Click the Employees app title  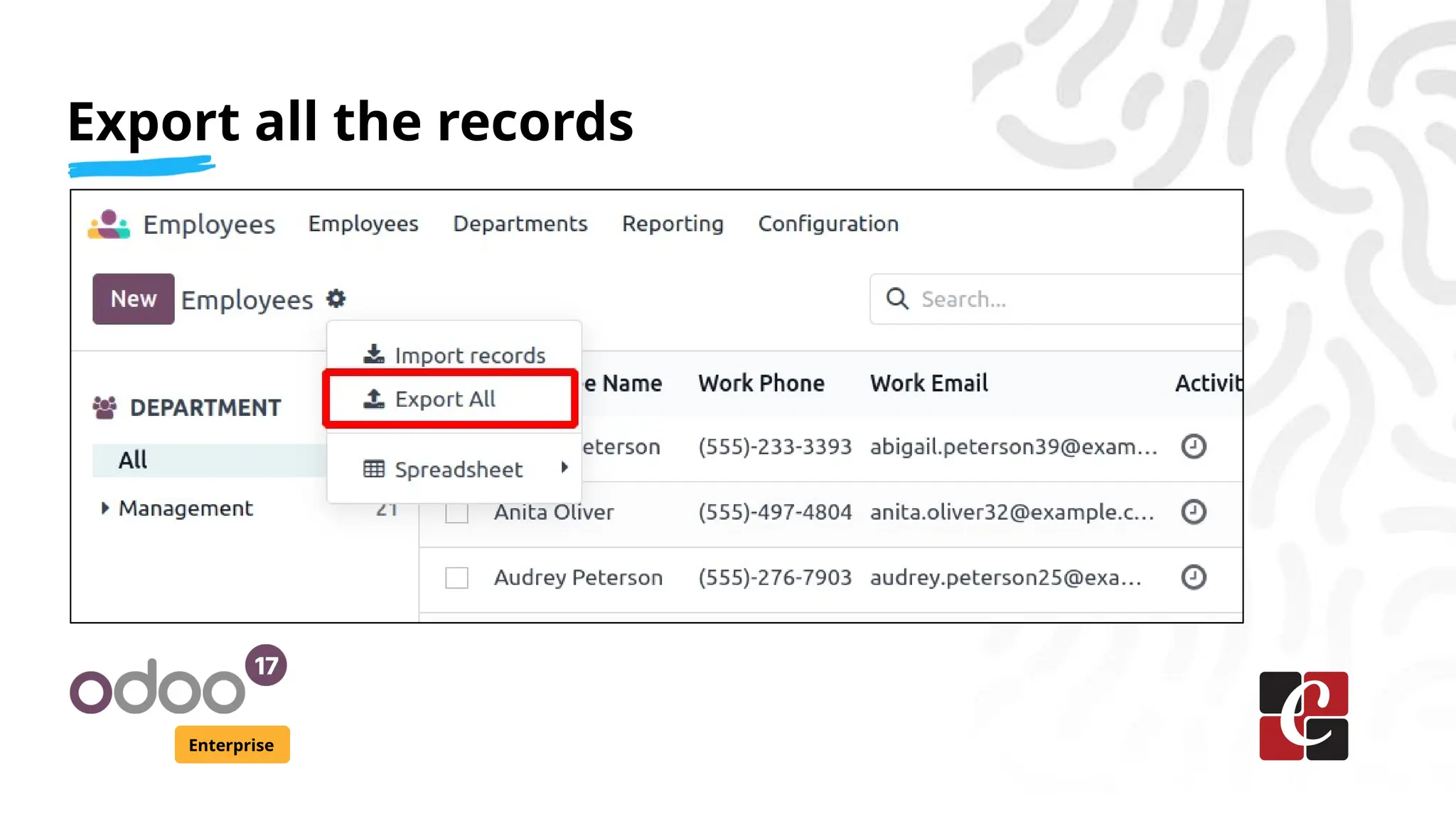click(x=209, y=225)
